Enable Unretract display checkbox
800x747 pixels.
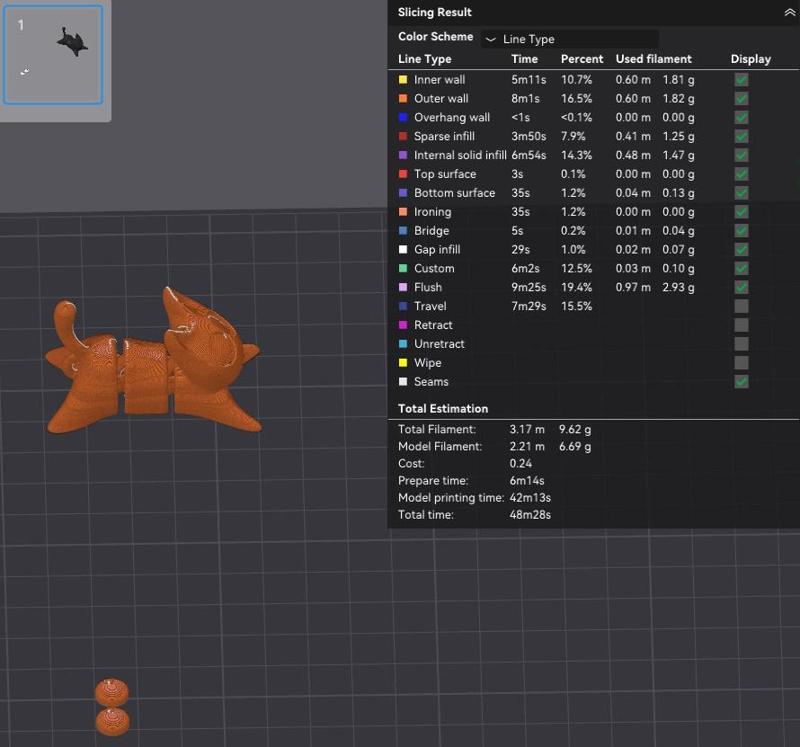741,344
